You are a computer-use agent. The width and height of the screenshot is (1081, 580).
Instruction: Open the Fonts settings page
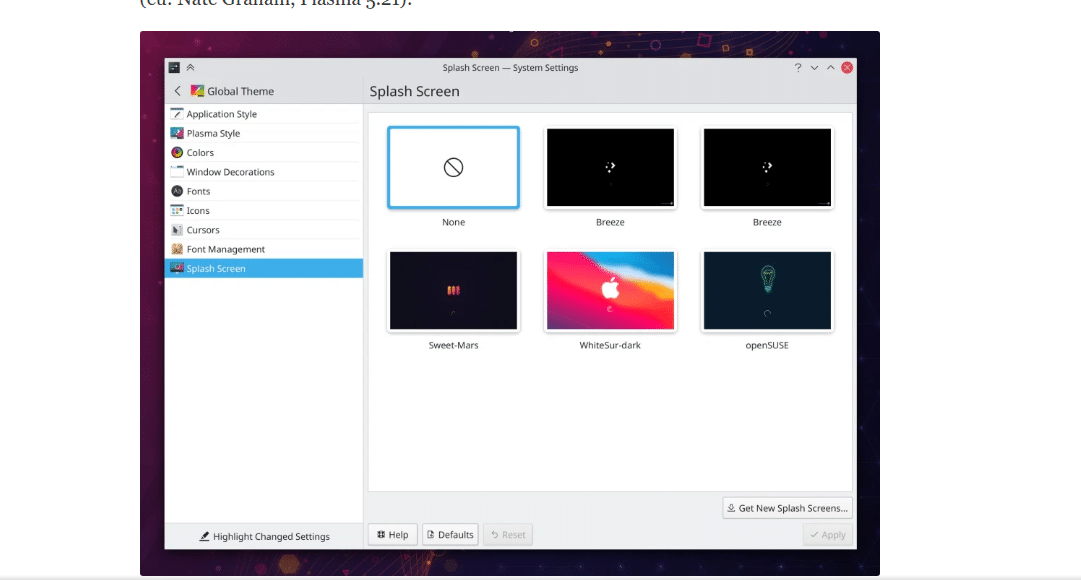pyautogui.click(x=264, y=191)
